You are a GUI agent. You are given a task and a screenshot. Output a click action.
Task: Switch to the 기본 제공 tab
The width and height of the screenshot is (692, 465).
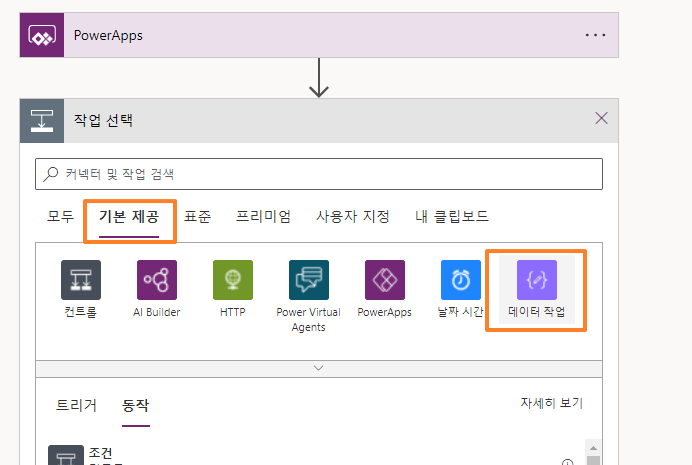(129, 217)
